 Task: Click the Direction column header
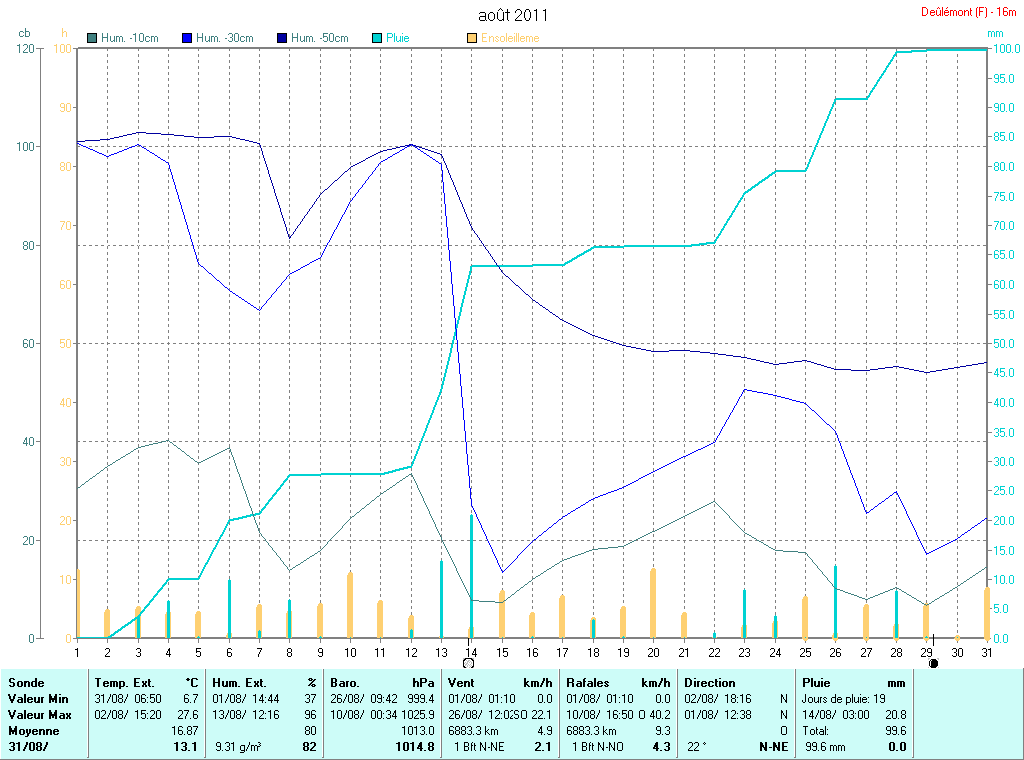coord(709,682)
